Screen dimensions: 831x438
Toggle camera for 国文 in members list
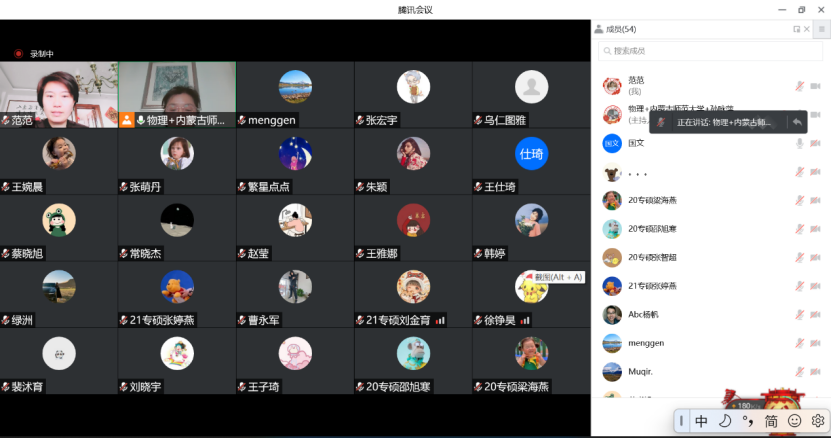815,144
